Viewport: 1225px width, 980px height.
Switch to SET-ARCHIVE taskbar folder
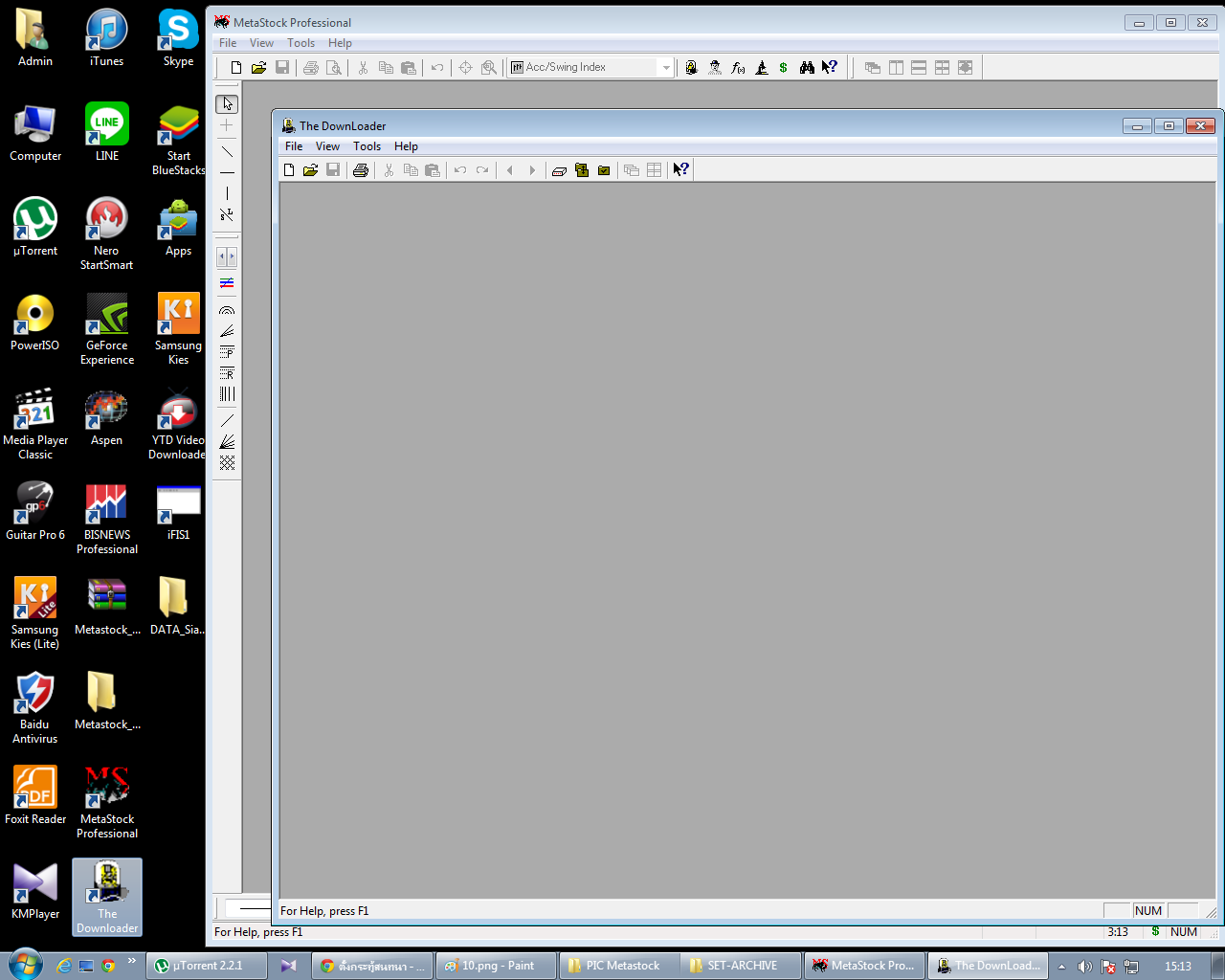tap(742, 966)
